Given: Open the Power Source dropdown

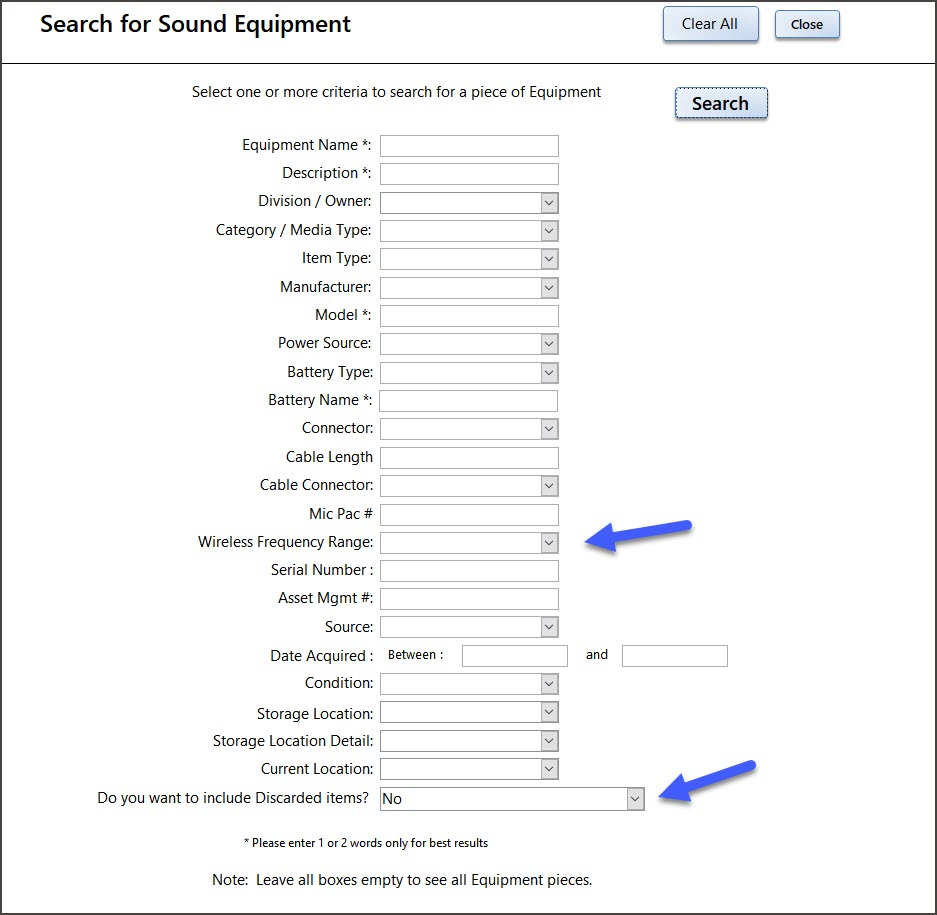Looking at the screenshot, I should [x=549, y=344].
